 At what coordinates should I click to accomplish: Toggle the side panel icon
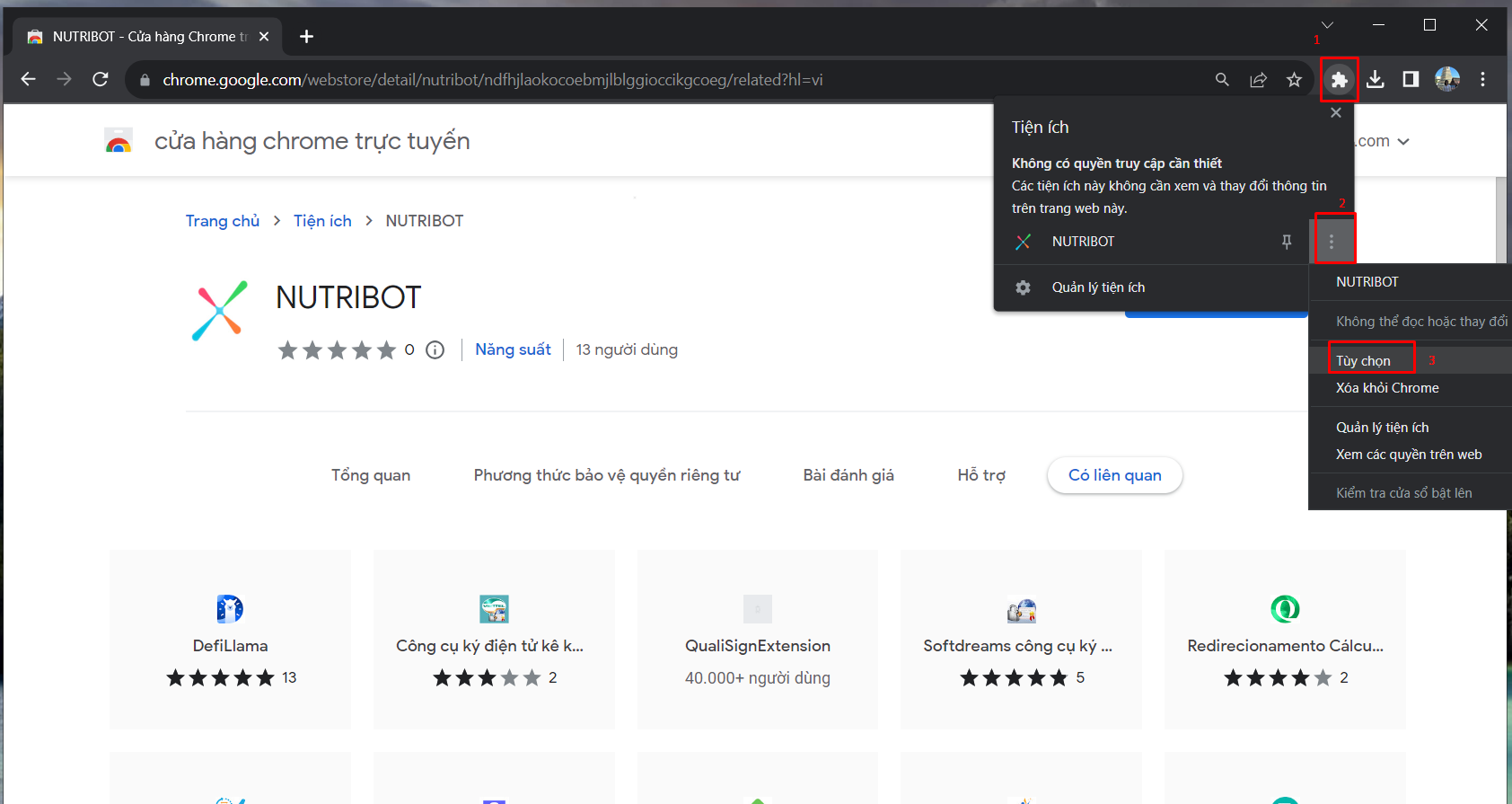pyautogui.click(x=1411, y=80)
